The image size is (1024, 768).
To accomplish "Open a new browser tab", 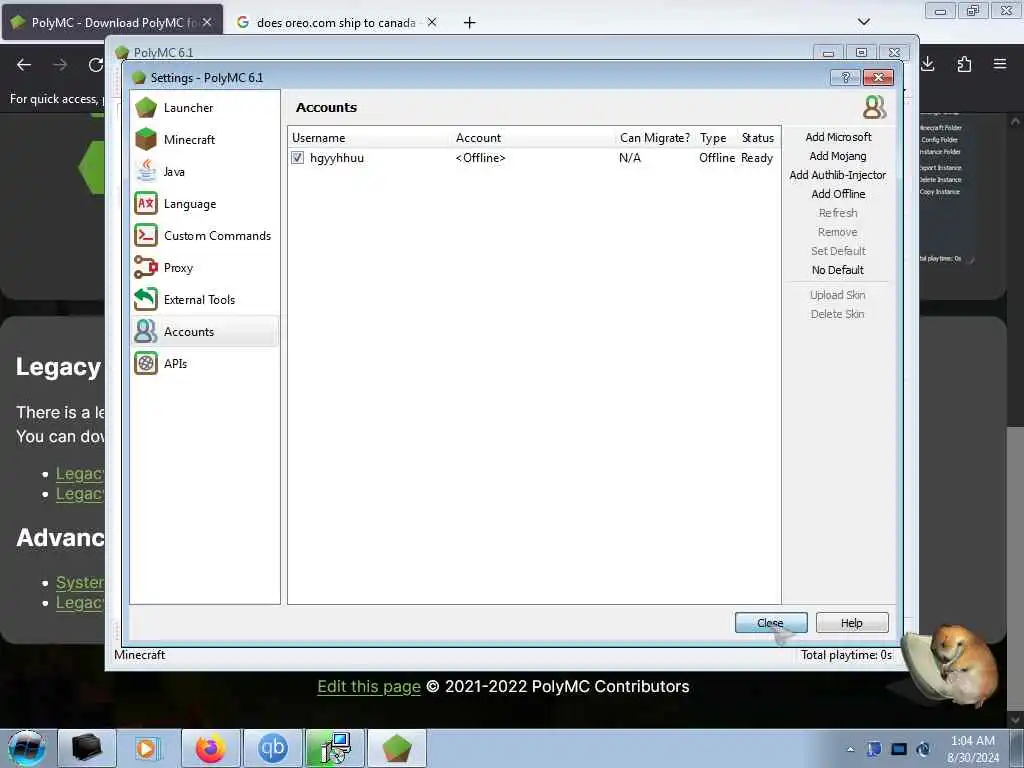I will (469, 22).
